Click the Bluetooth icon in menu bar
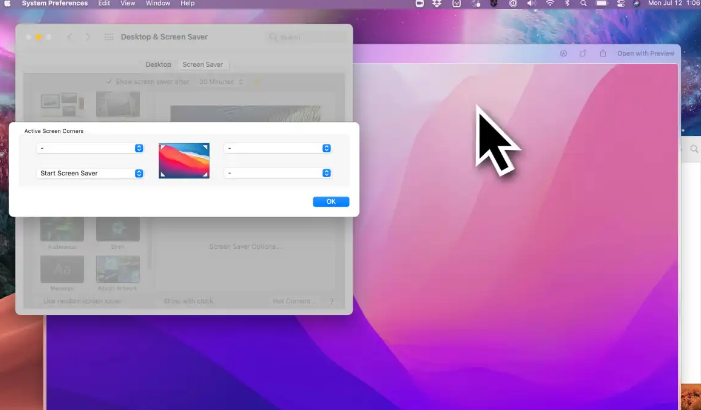The width and height of the screenshot is (701, 410). click(x=567, y=3)
